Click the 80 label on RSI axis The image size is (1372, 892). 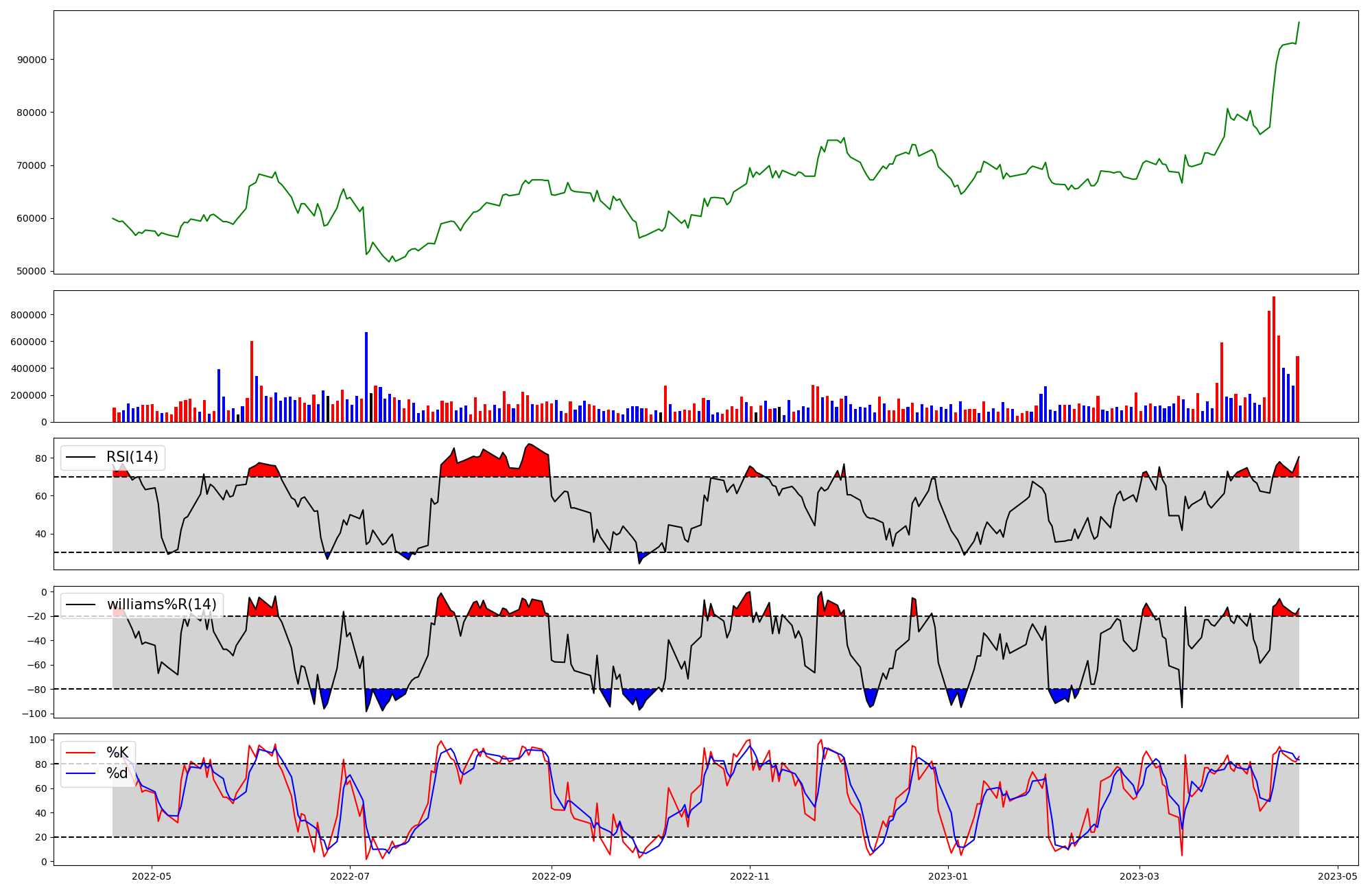click(41, 458)
